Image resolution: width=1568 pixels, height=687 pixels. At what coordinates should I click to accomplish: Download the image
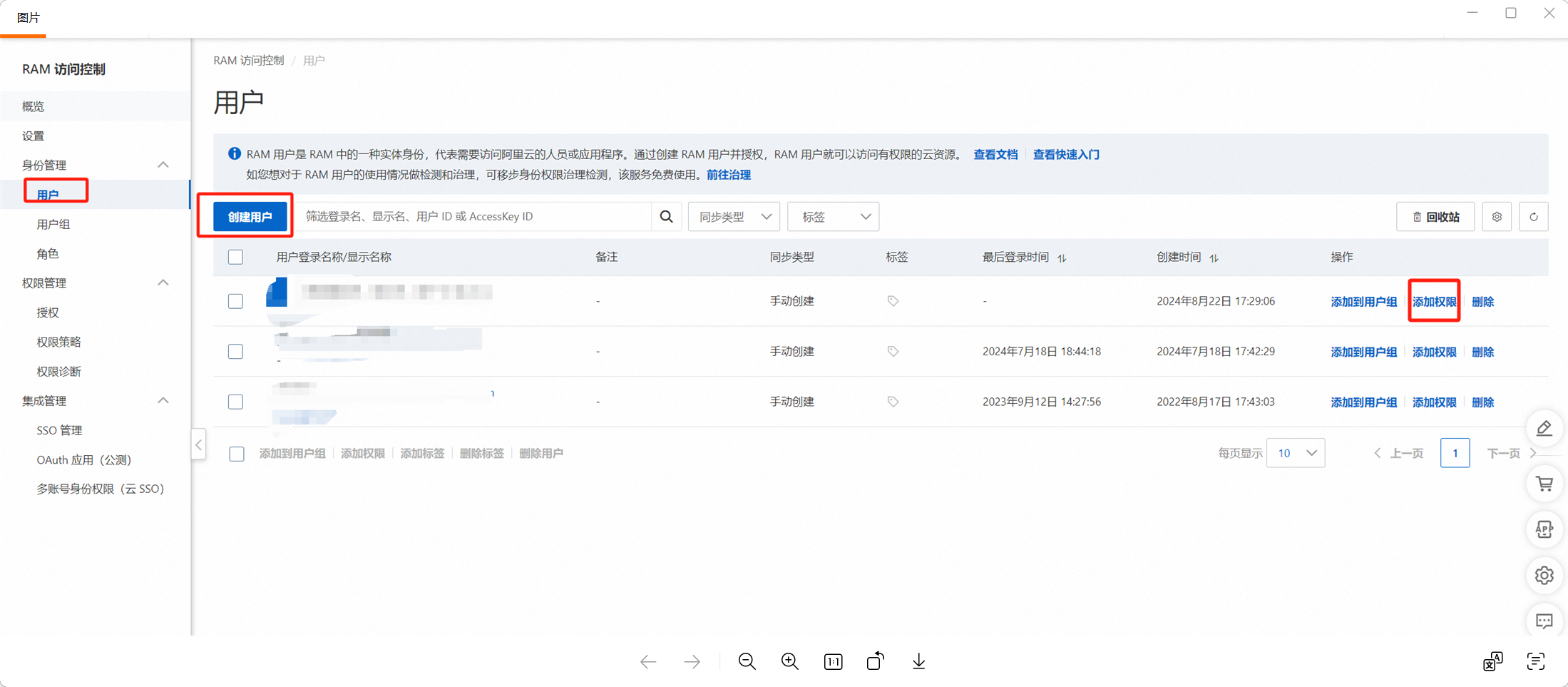pos(919,661)
